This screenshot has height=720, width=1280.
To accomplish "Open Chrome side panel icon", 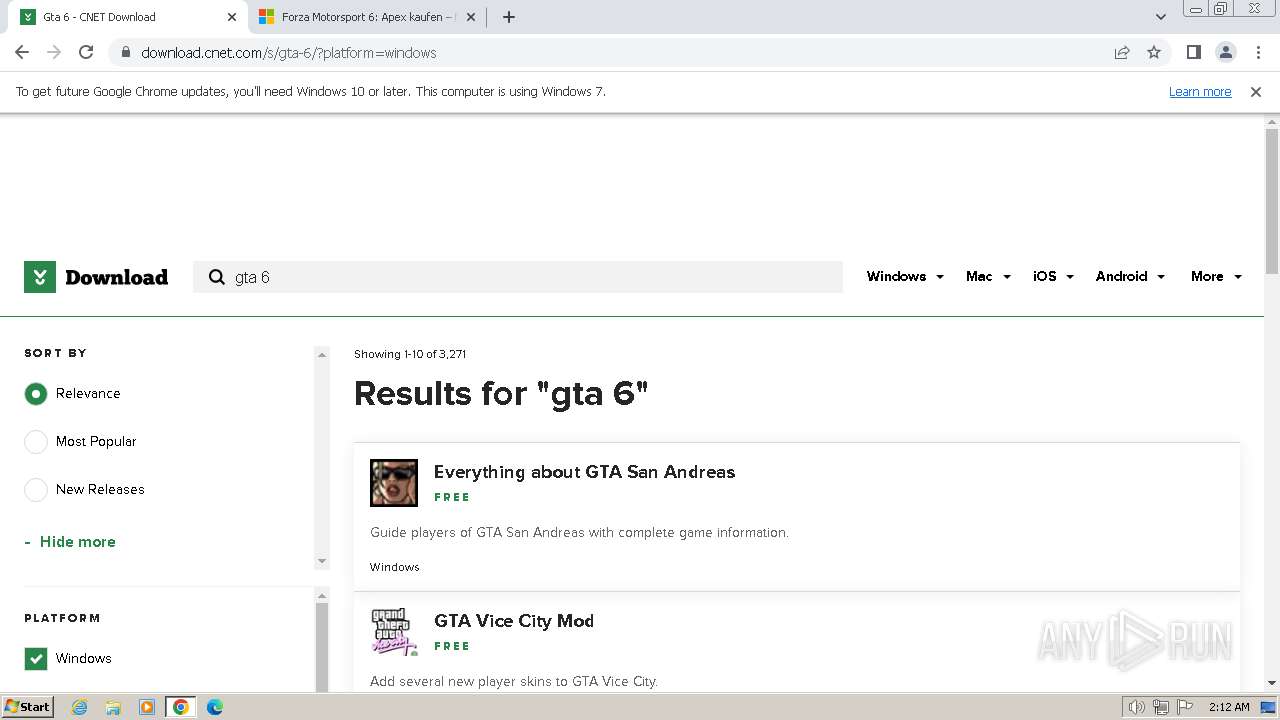I will (x=1193, y=52).
